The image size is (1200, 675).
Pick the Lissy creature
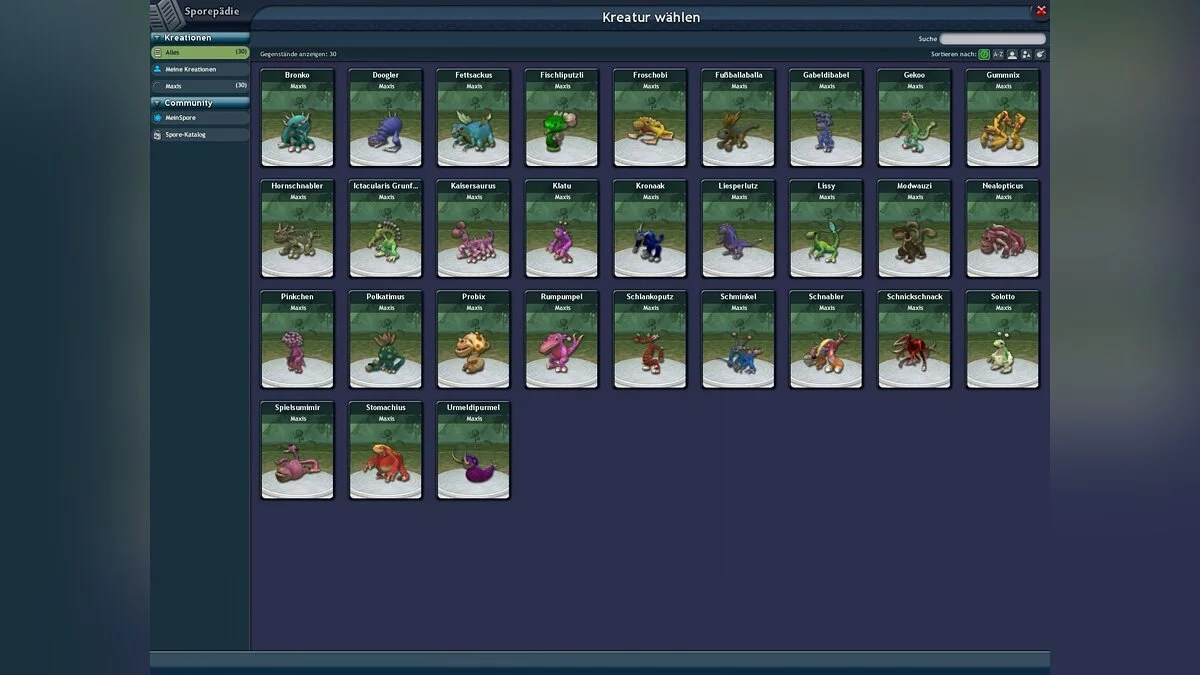827,229
